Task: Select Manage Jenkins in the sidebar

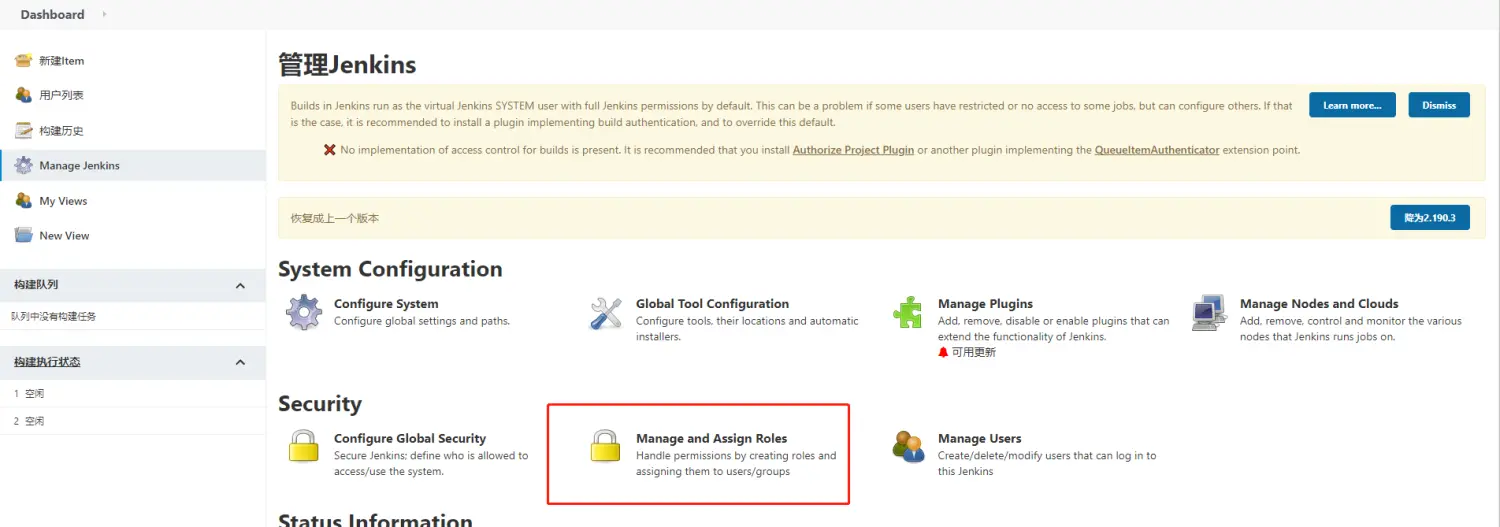Action: click(79, 166)
